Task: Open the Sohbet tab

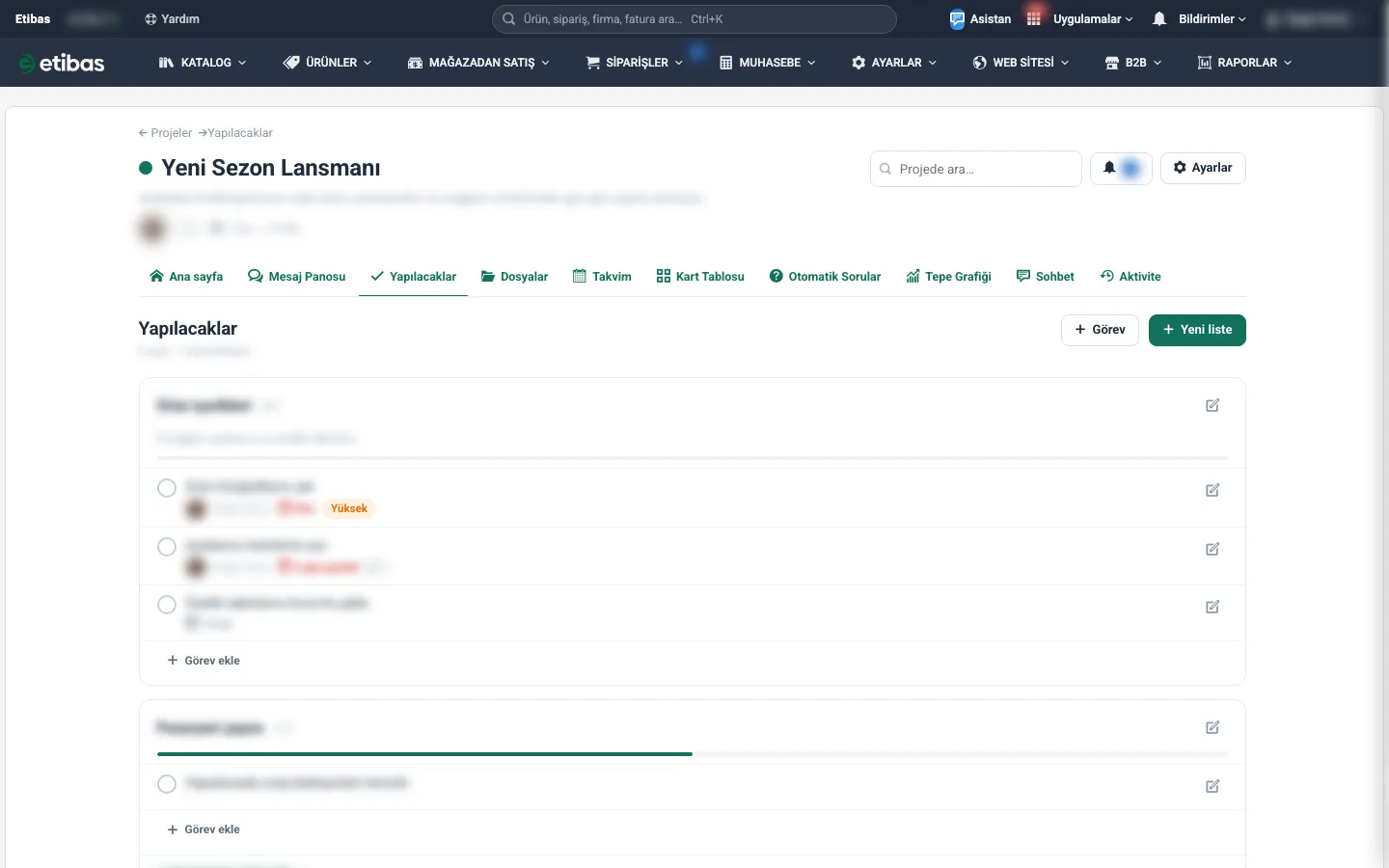Action: (1046, 277)
